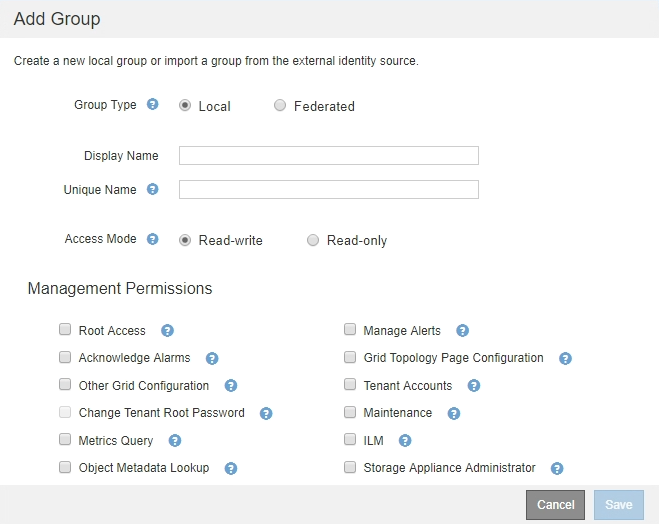Show Metrics Query help icon

click(175, 440)
